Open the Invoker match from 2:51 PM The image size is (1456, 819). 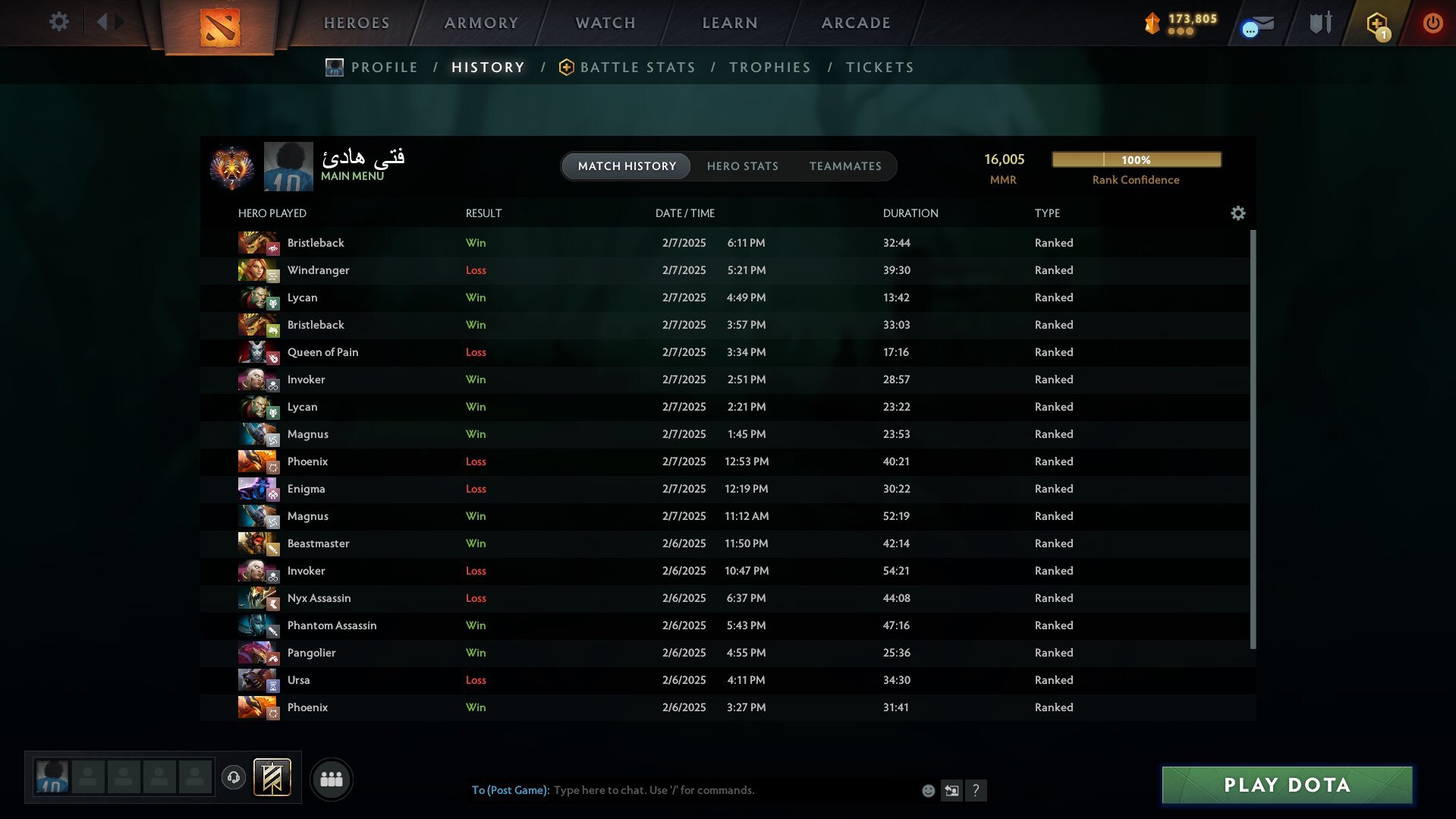tap(725, 380)
